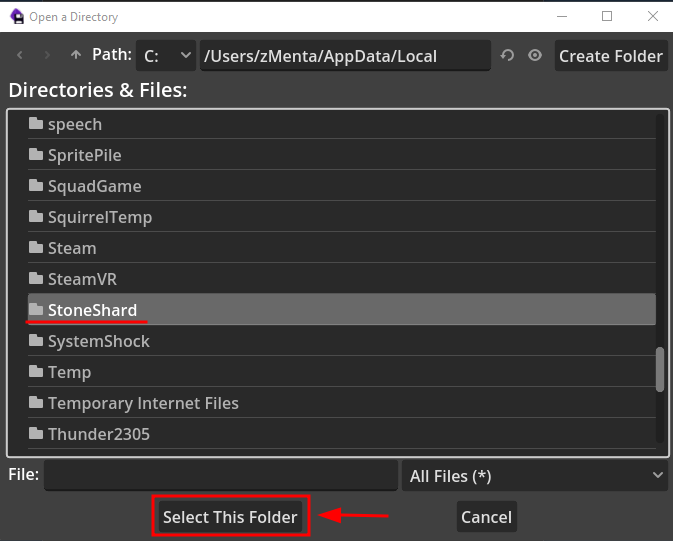Click the Godot icon in title bar
The width and height of the screenshot is (673, 541).
point(17,16)
